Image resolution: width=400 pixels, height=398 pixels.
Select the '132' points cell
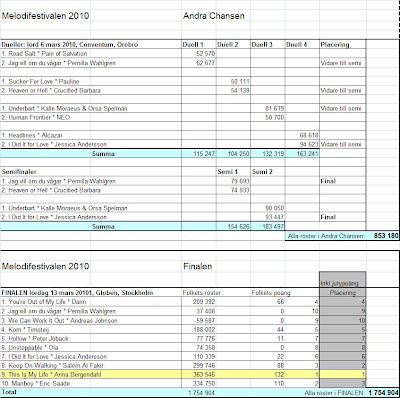pyautogui.click(x=279, y=374)
